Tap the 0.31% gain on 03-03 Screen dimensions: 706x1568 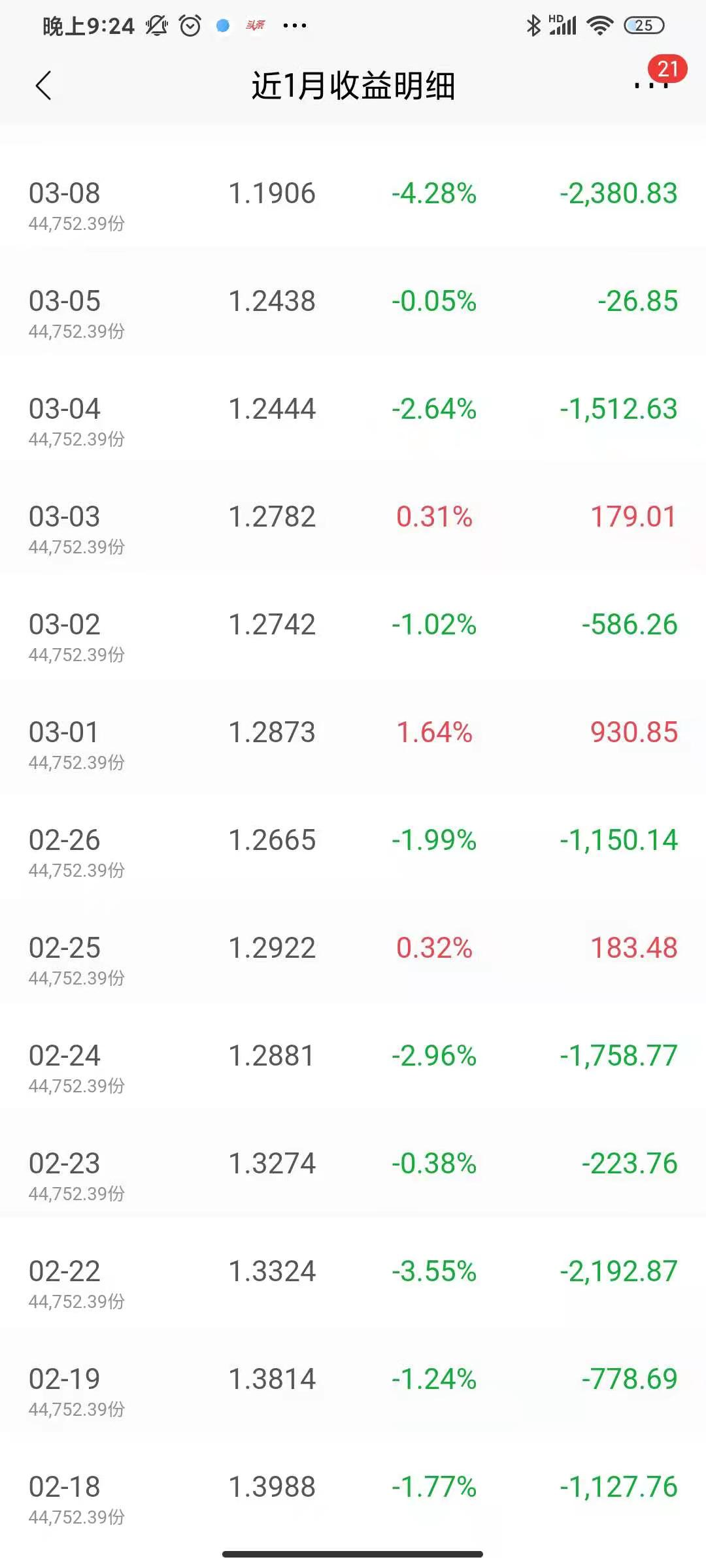click(x=434, y=517)
